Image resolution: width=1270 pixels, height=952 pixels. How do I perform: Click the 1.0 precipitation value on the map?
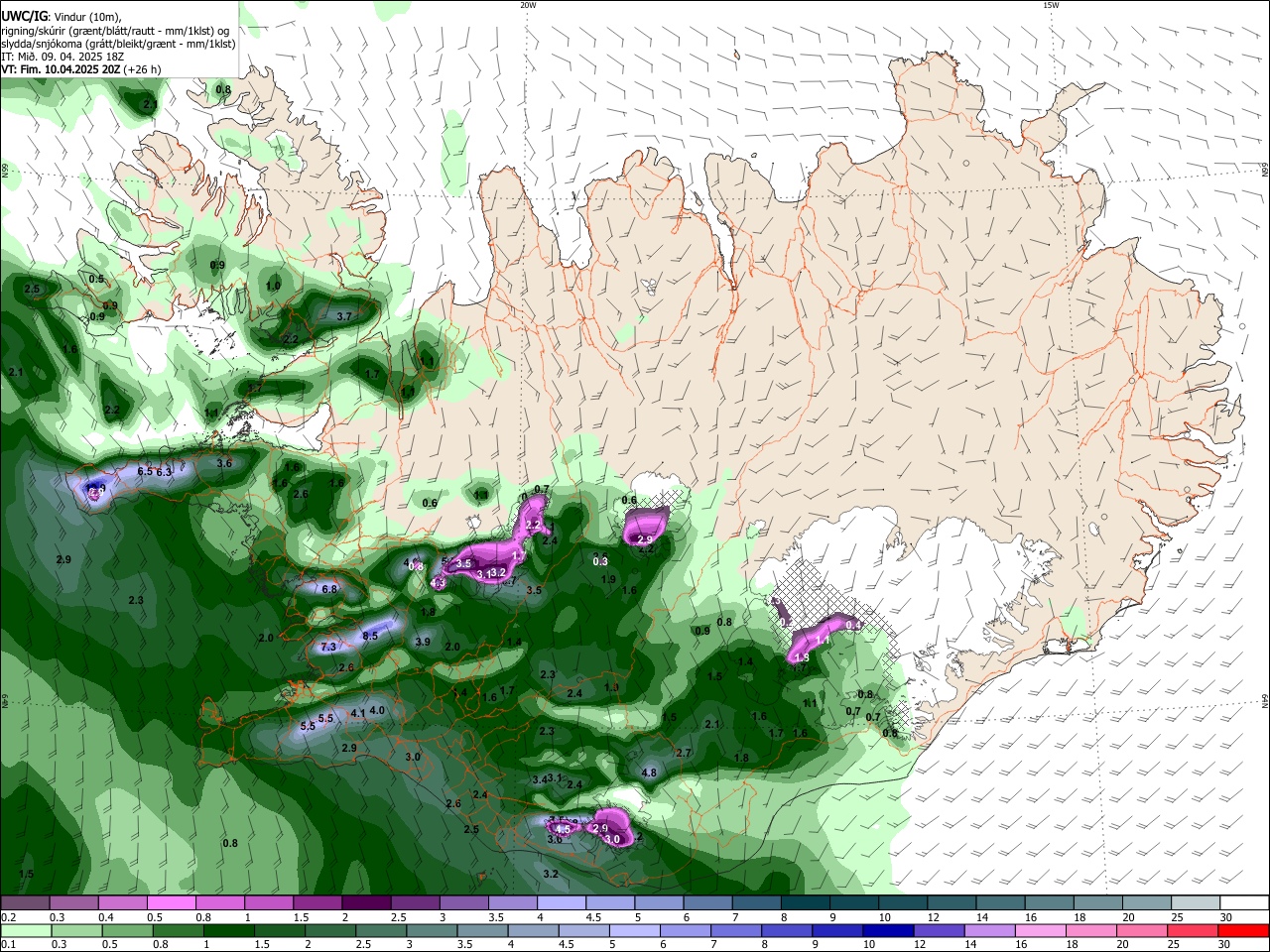(274, 287)
